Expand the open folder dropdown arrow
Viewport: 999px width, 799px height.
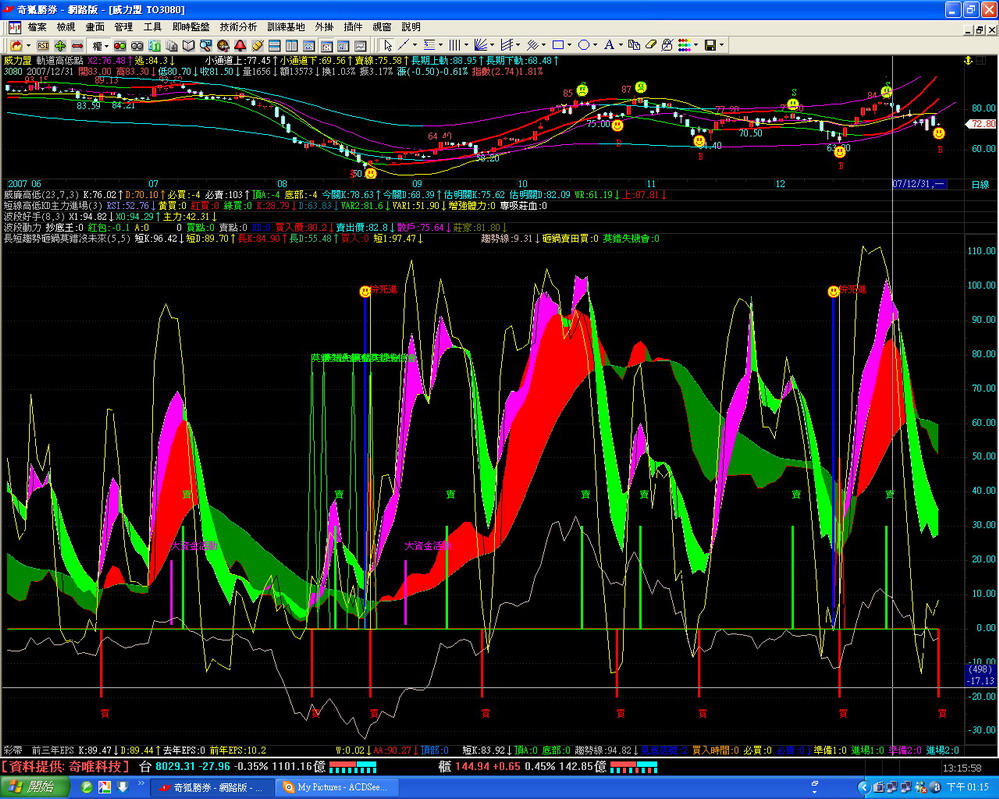[28, 45]
